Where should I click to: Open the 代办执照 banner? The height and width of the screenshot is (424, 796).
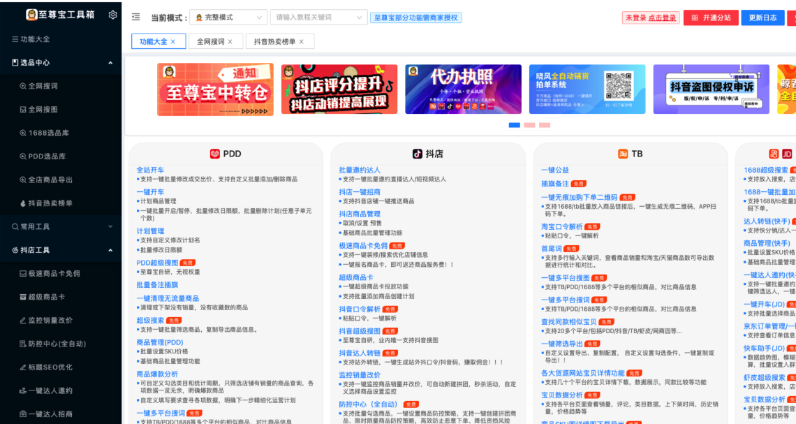(463, 89)
